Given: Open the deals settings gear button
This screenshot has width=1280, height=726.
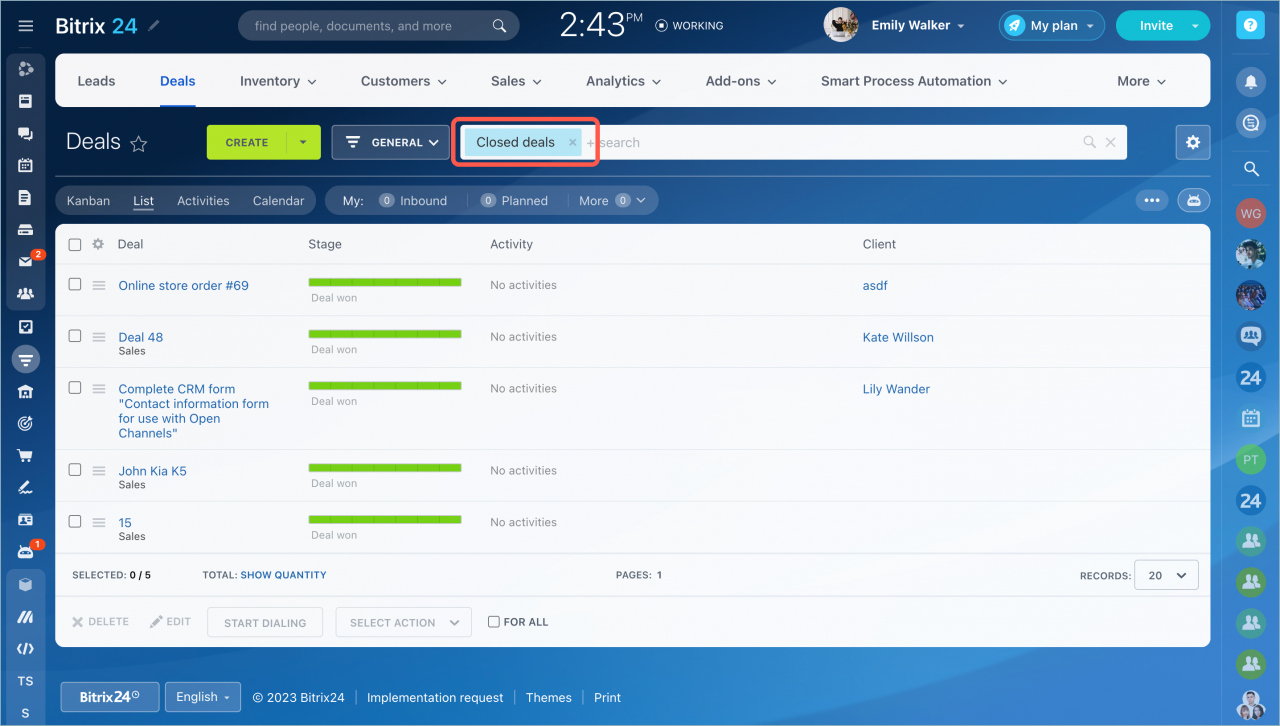Looking at the screenshot, I should [1193, 142].
